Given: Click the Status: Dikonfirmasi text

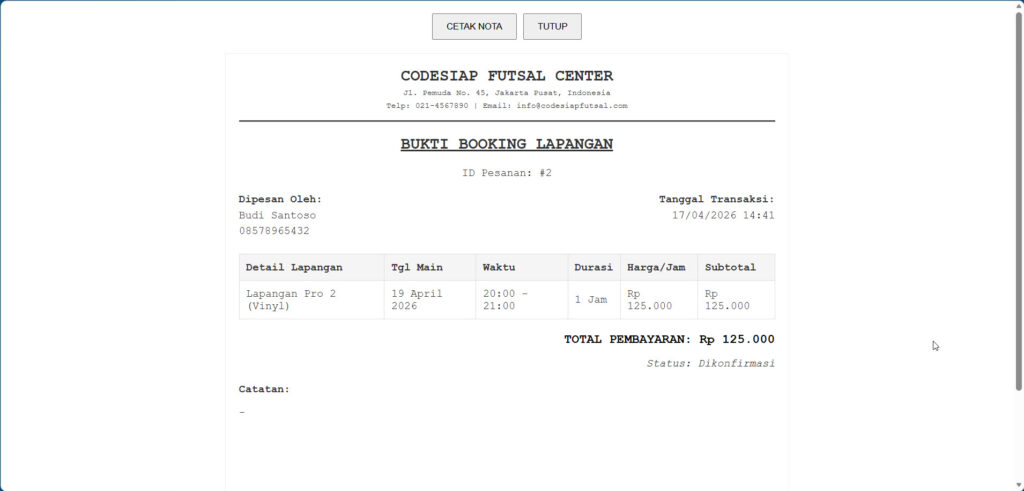Looking at the screenshot, I should [x=710, y=363].
